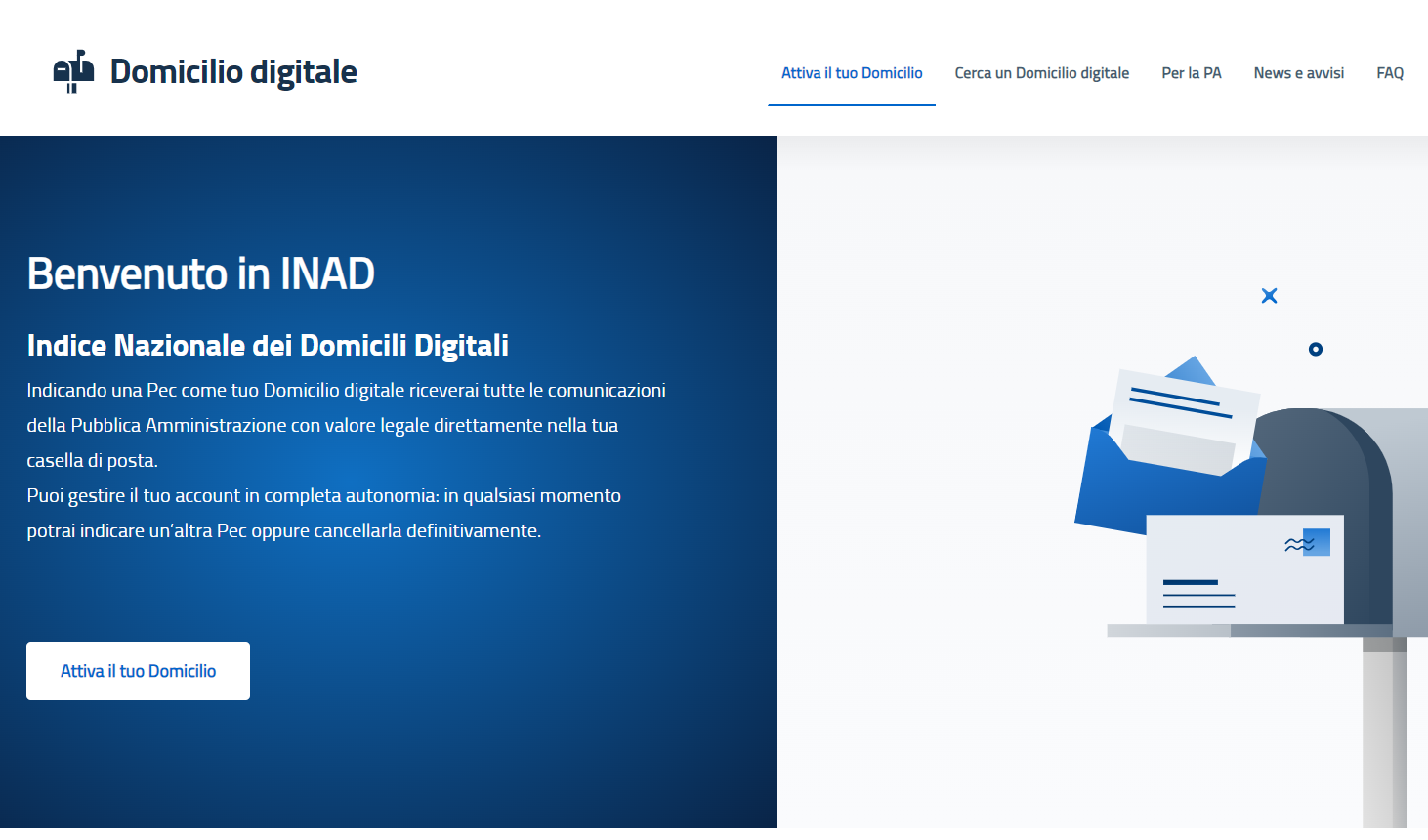Click the Benvenuto in INAD heading

point(201,273)
